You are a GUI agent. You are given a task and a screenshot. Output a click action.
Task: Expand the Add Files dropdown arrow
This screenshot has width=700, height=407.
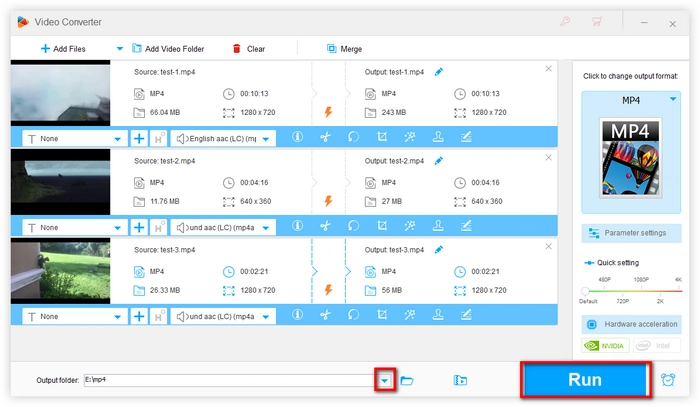coord(119,49)
